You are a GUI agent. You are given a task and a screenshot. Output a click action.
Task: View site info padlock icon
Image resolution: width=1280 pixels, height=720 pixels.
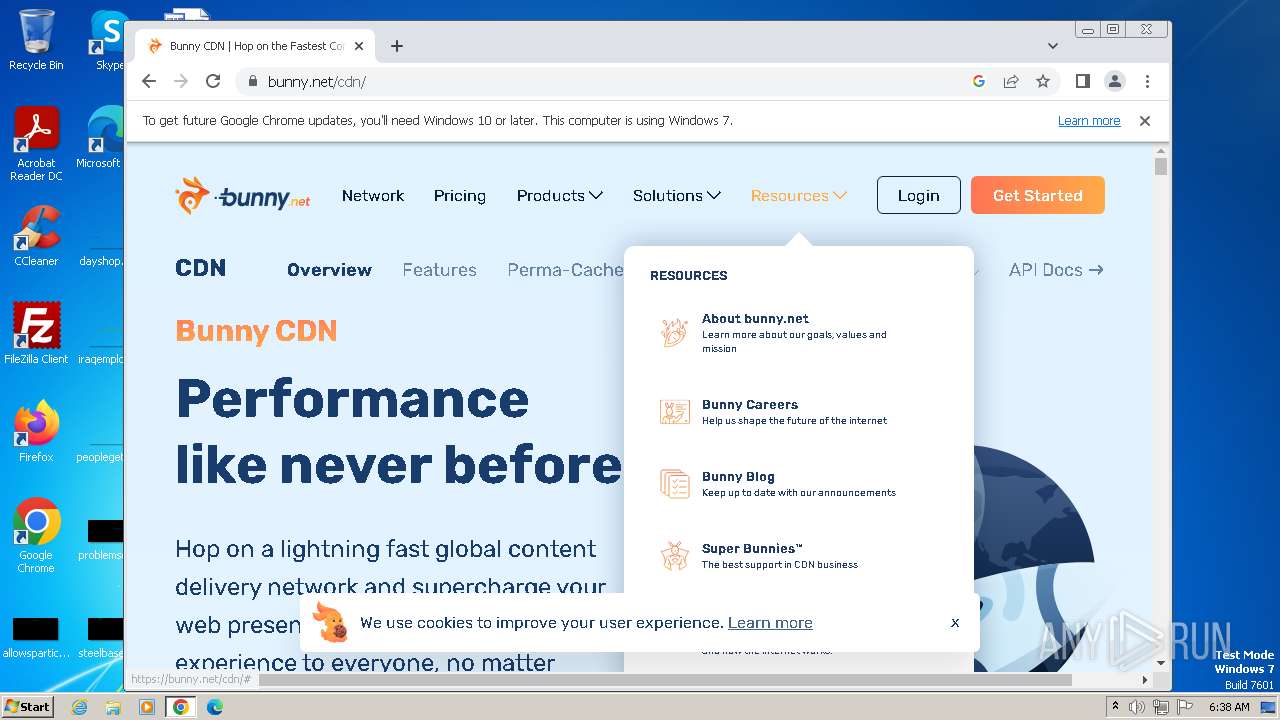[253, 82]
